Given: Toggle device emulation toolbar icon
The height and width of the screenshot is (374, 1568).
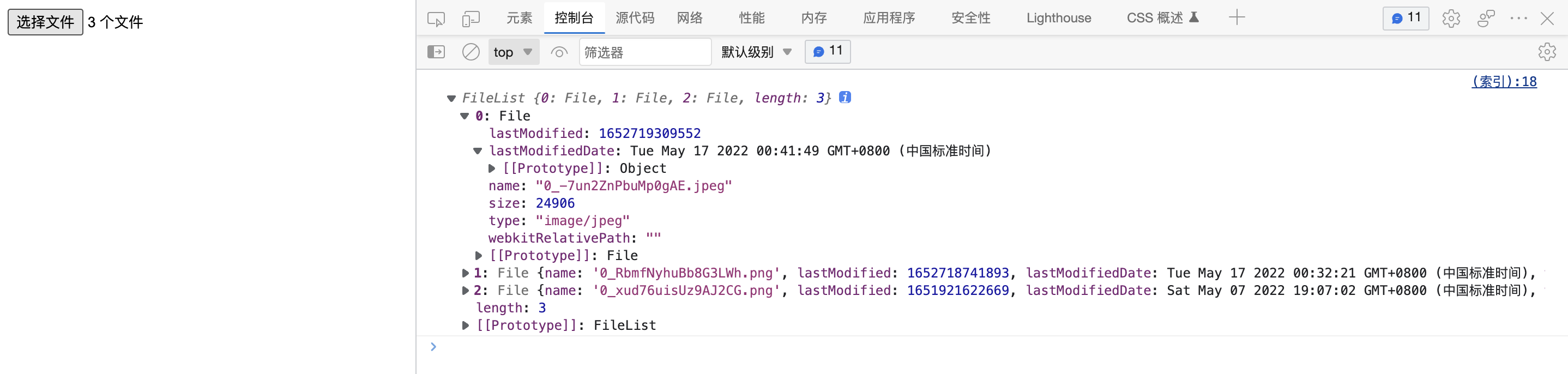Looking at the screenshot, I should 471,19.
